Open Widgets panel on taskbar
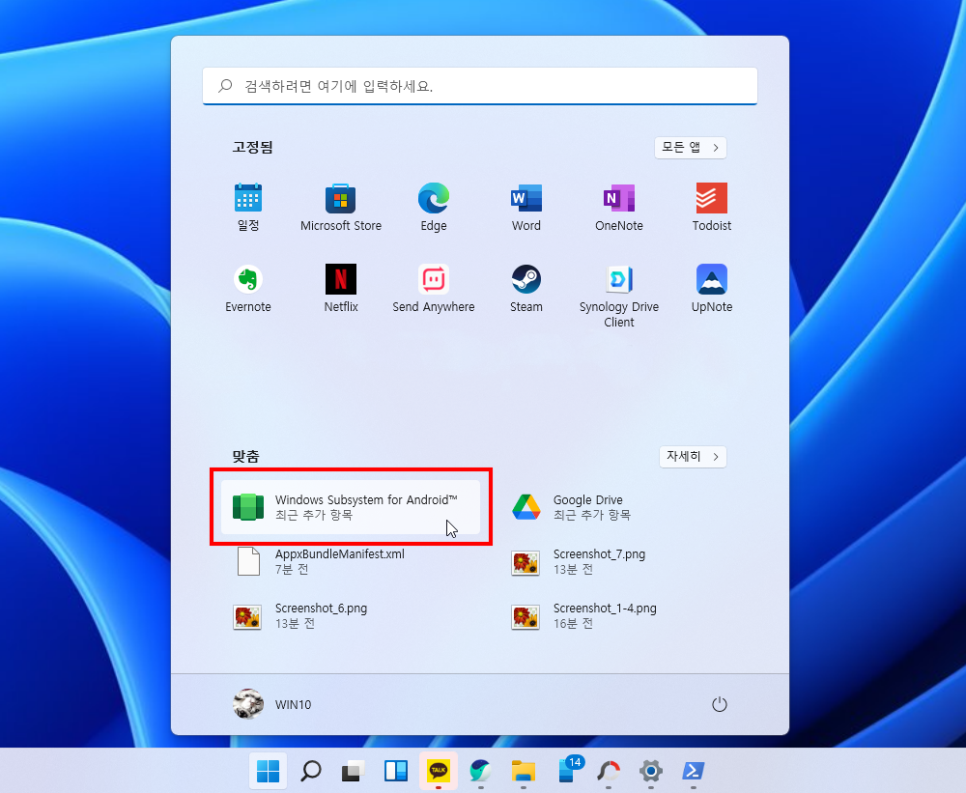Viewport: 966px width, 793px height. 396,771
